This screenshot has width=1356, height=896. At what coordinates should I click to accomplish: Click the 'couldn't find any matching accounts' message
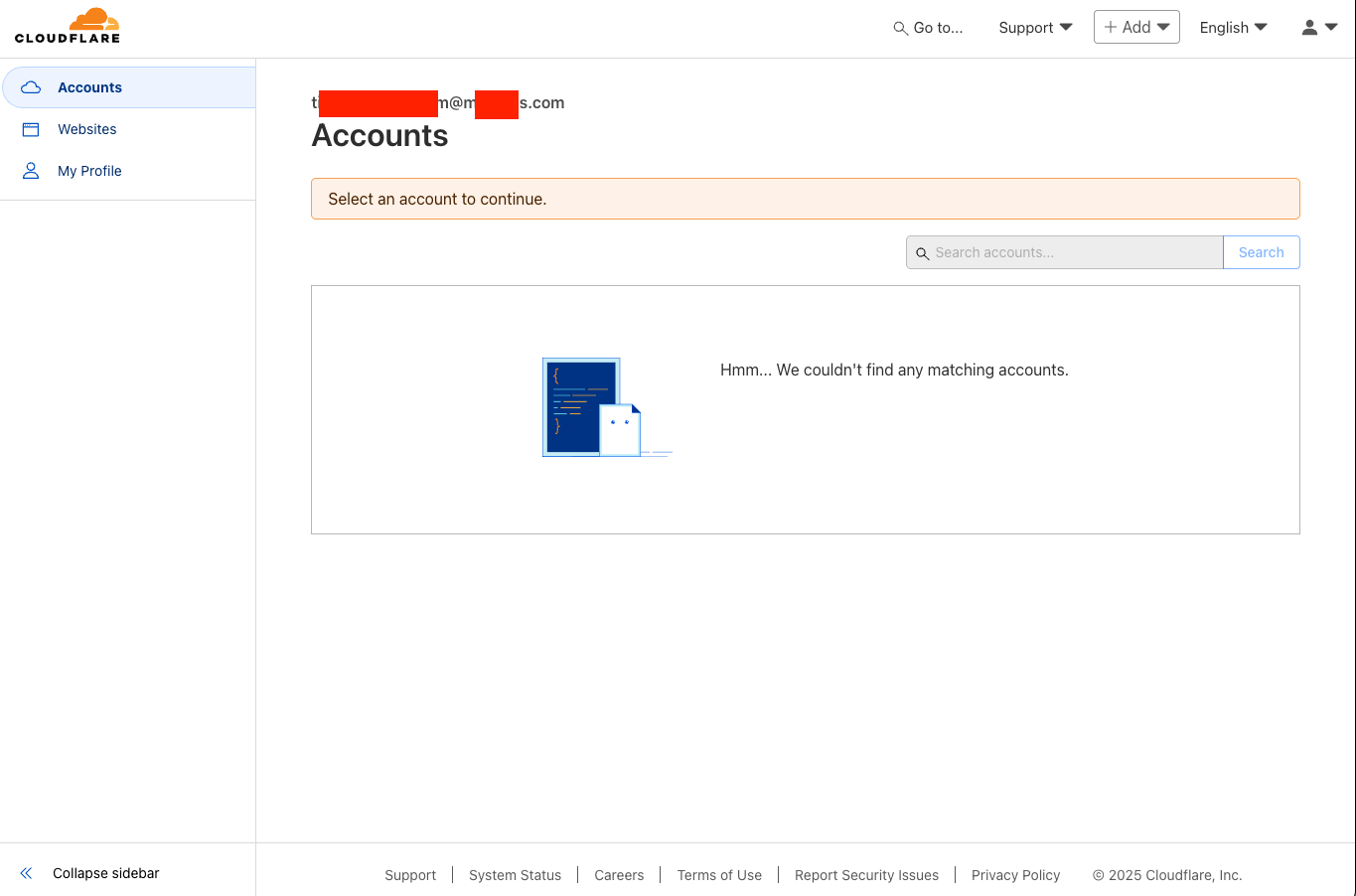click(894, 370)
